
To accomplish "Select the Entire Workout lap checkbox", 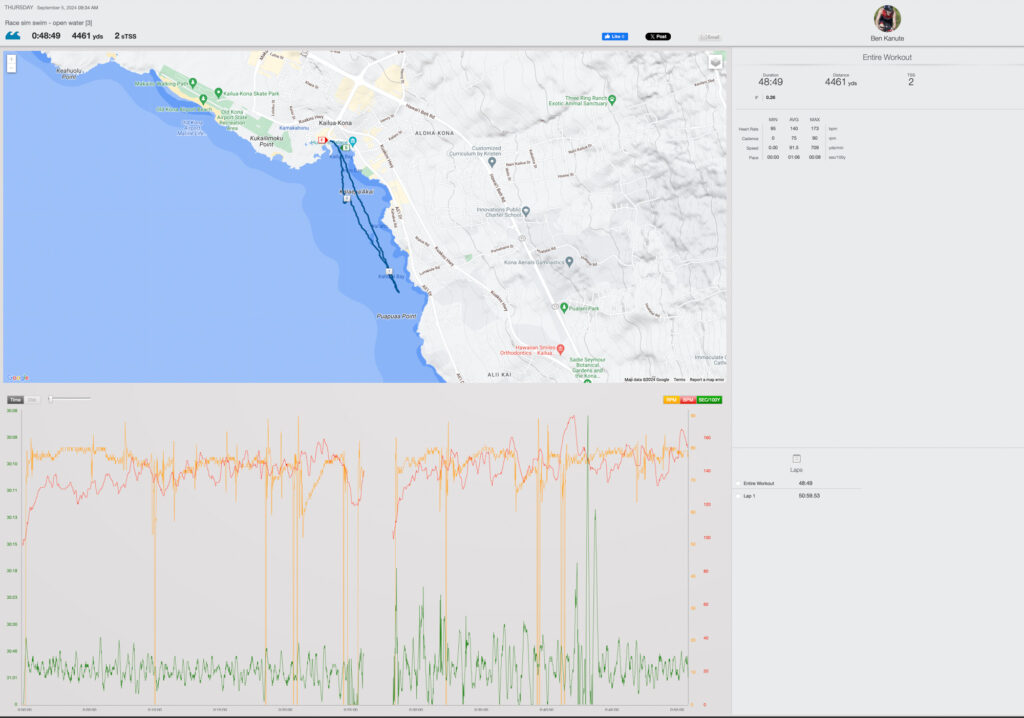I will [x=738, y=483].
